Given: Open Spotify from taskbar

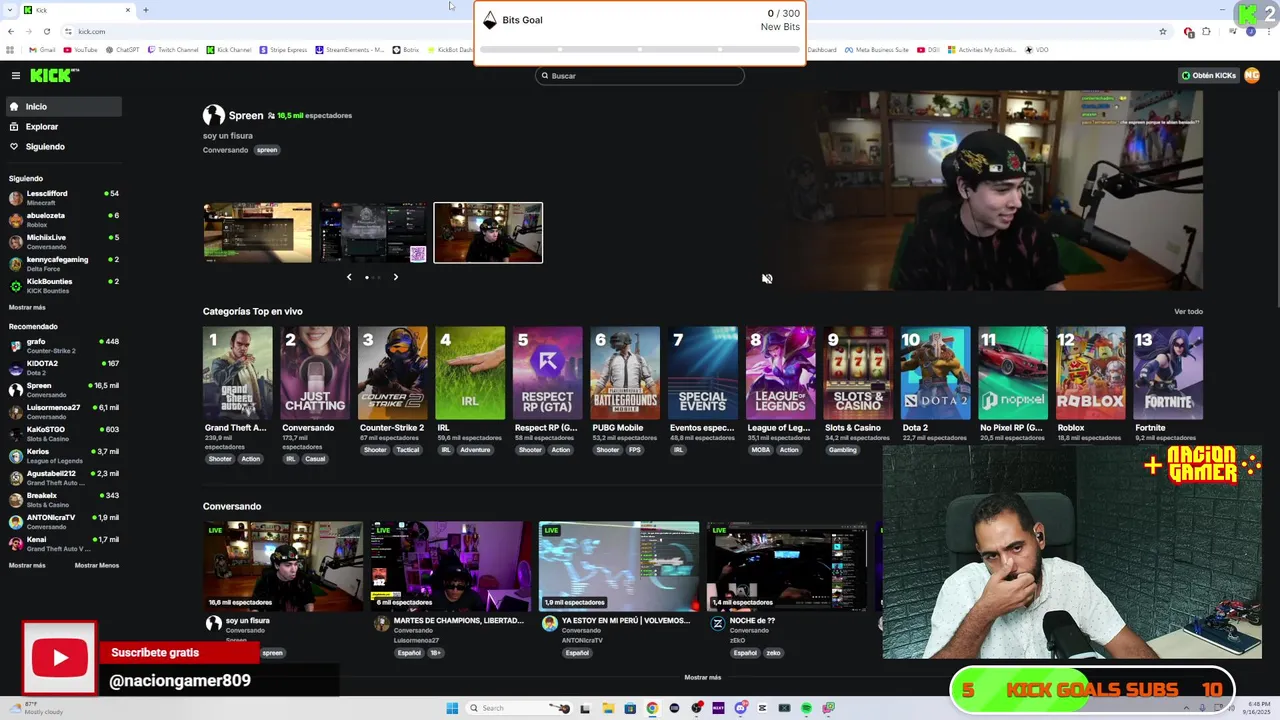Looking at the screenshot, I should tap(806, 708).
